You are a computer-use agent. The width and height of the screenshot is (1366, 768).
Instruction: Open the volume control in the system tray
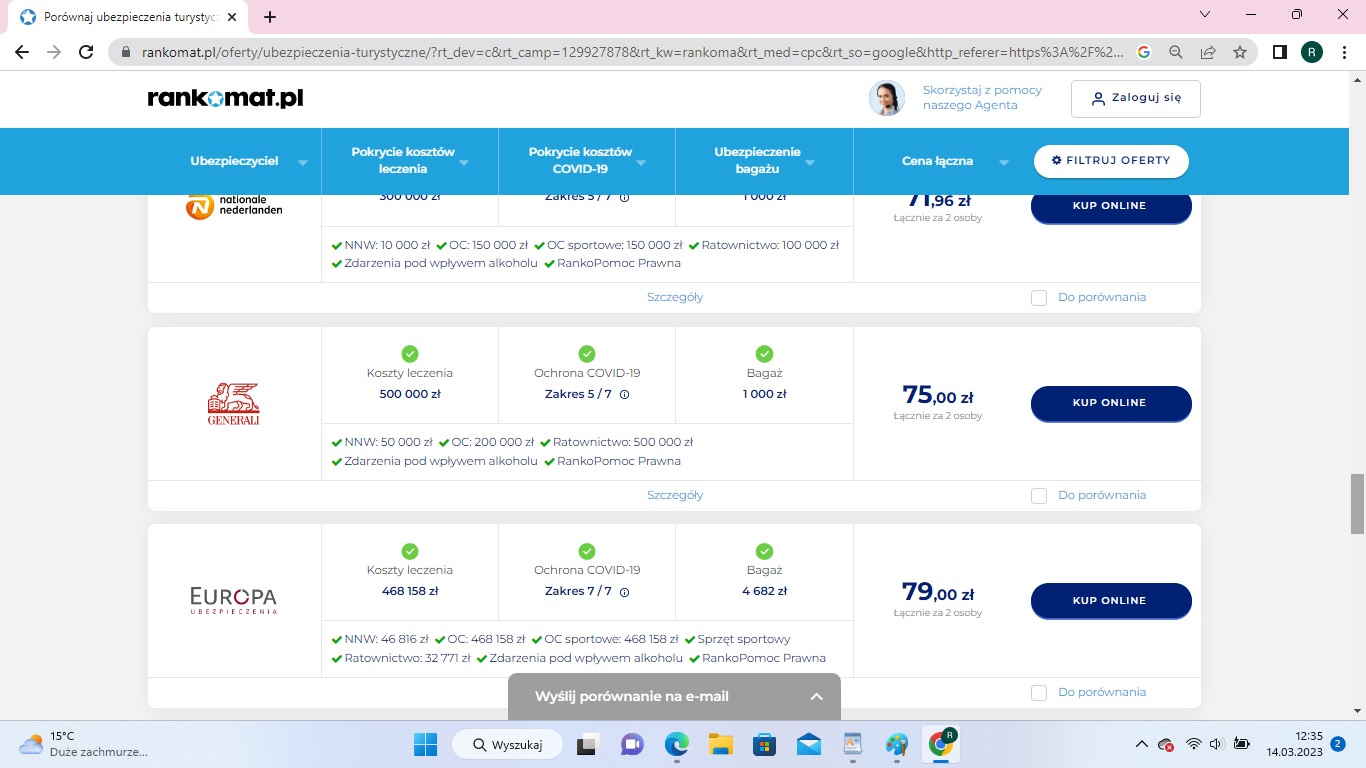(1217, 744)
